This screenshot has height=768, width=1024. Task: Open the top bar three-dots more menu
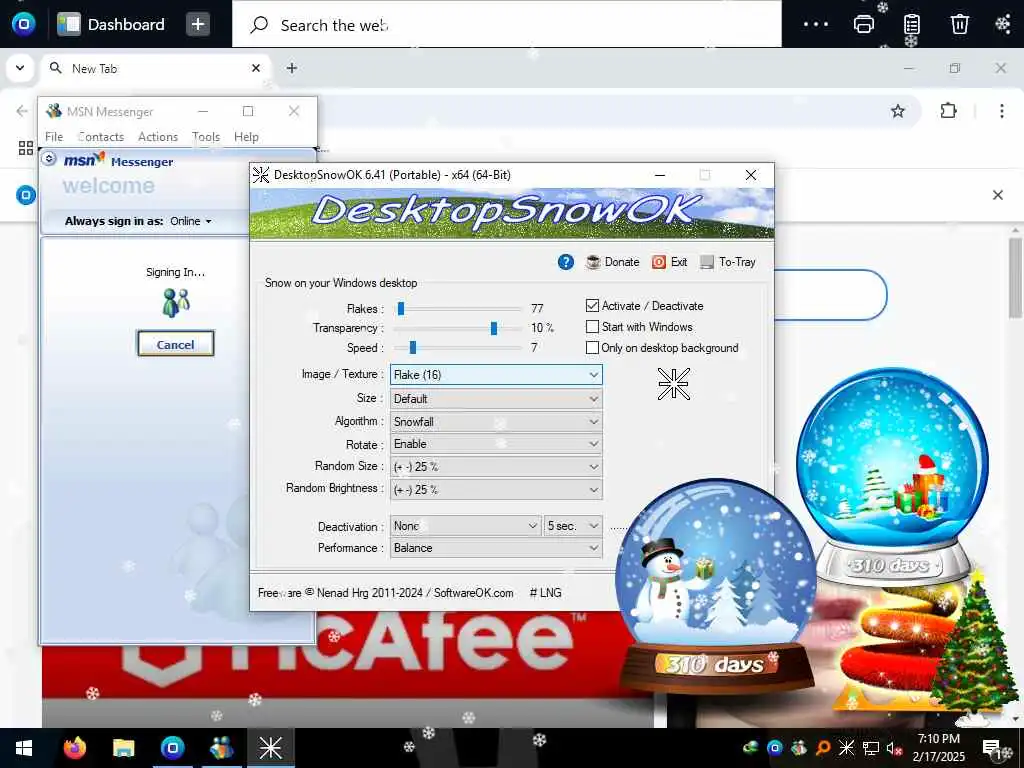(816, 25)
